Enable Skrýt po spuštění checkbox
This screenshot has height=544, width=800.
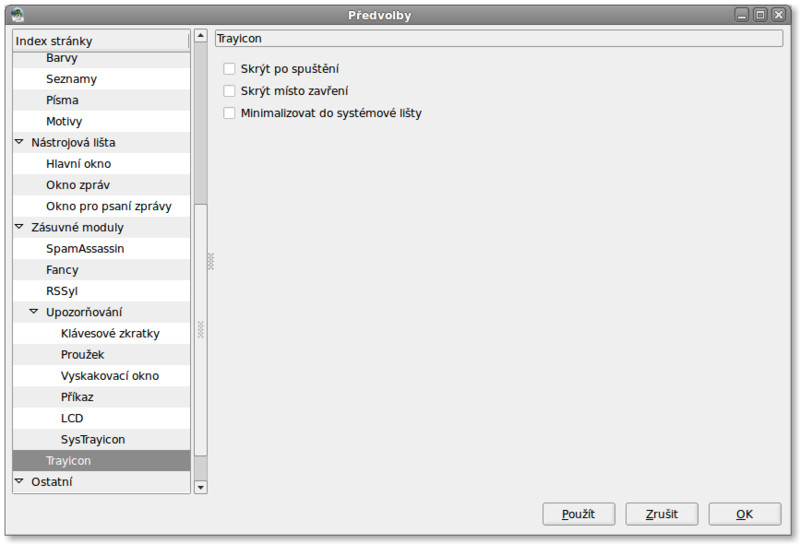pos(230,69)
